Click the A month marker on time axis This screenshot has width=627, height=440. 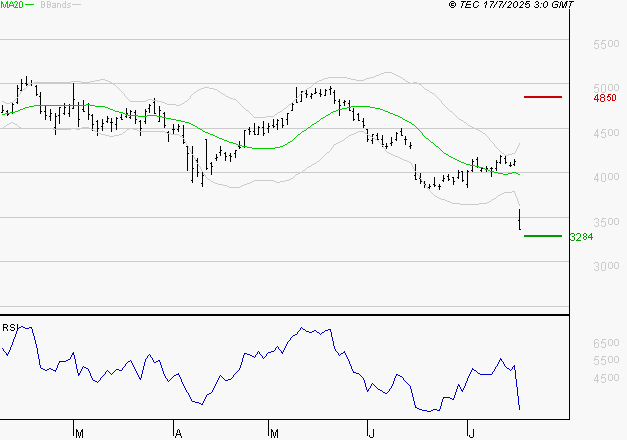(x=177, y=432)
